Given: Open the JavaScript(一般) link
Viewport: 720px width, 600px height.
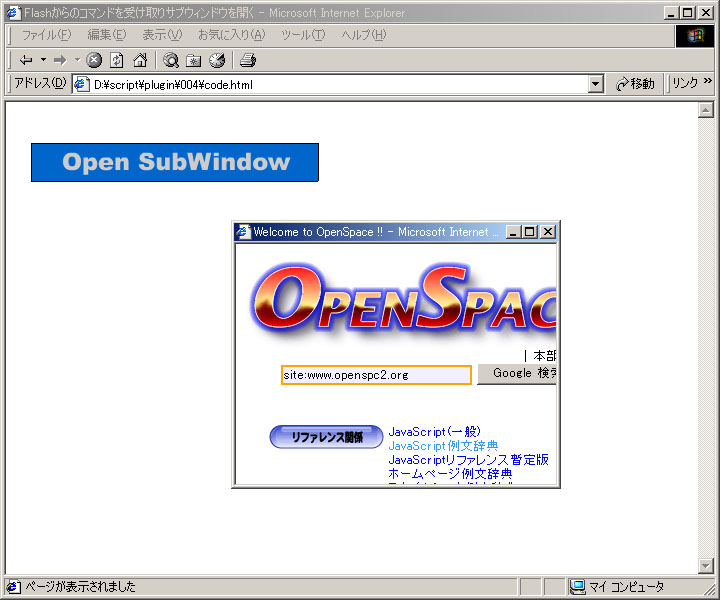Looking at the screenshot, I should click(434, 432).
